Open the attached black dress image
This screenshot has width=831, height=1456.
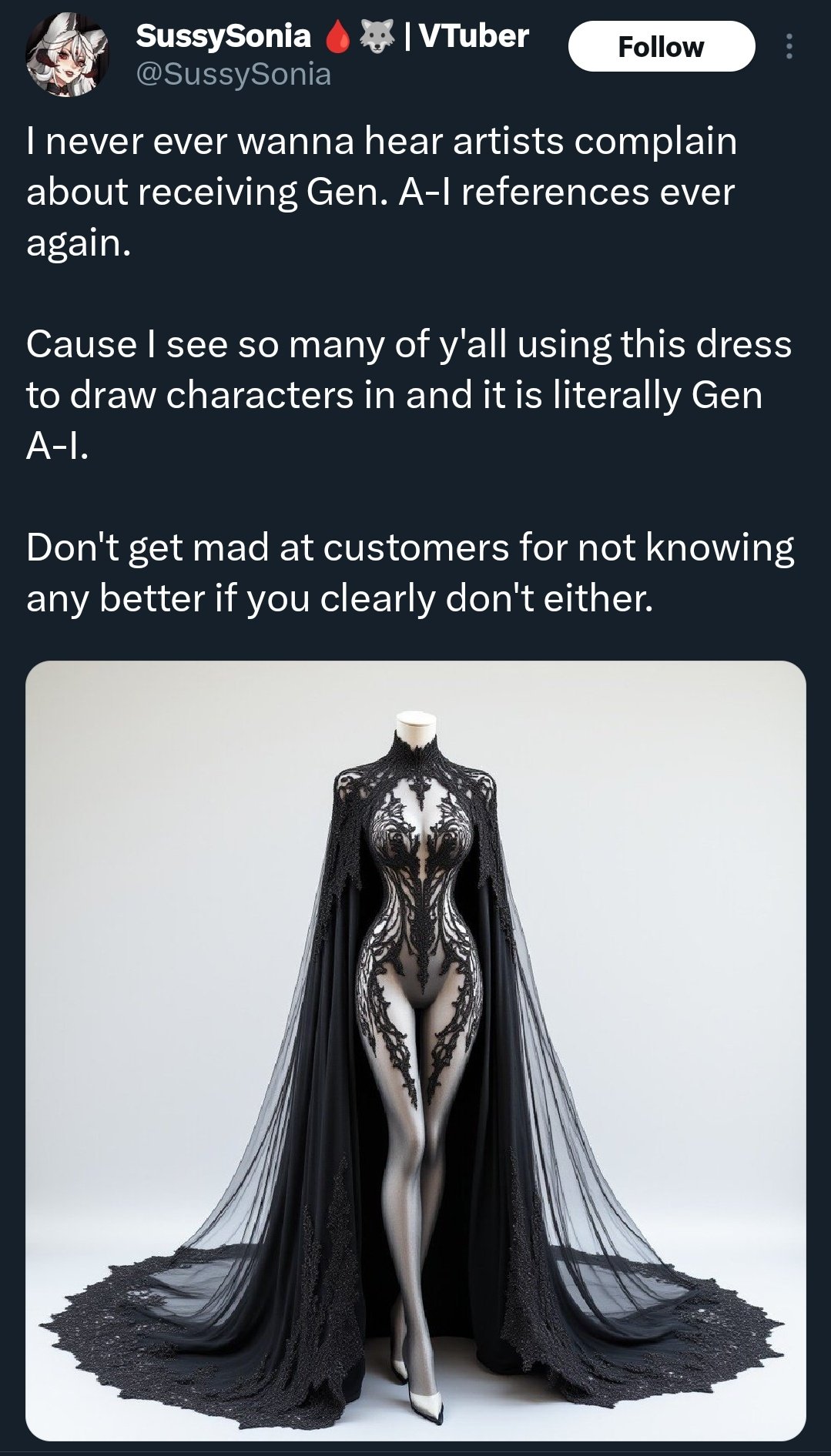(416, 1050)
